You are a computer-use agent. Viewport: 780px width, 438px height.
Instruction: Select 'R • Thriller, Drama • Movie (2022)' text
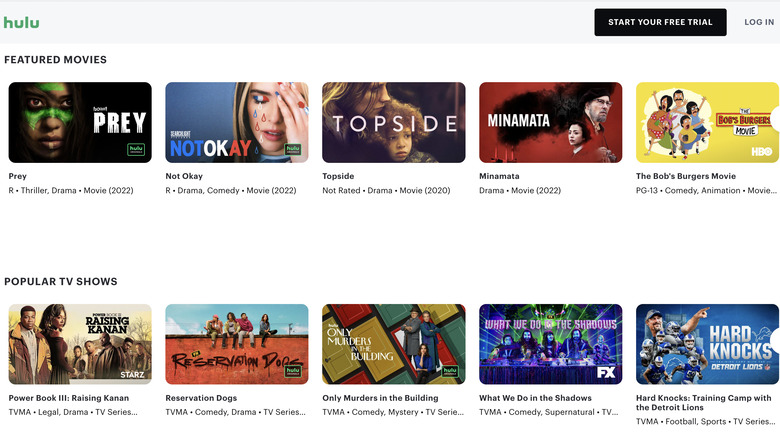[x=71, y=191]
